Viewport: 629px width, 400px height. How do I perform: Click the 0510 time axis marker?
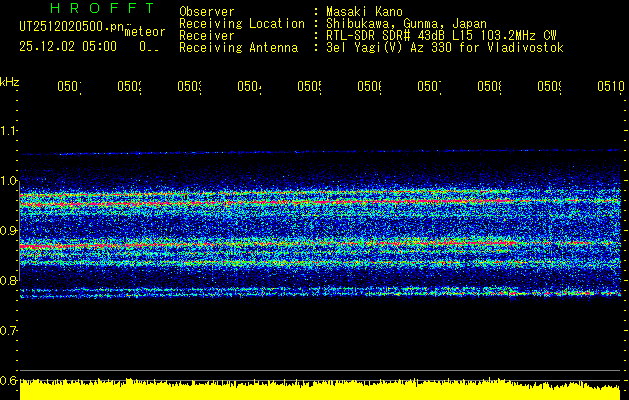[x=611, y=86]
